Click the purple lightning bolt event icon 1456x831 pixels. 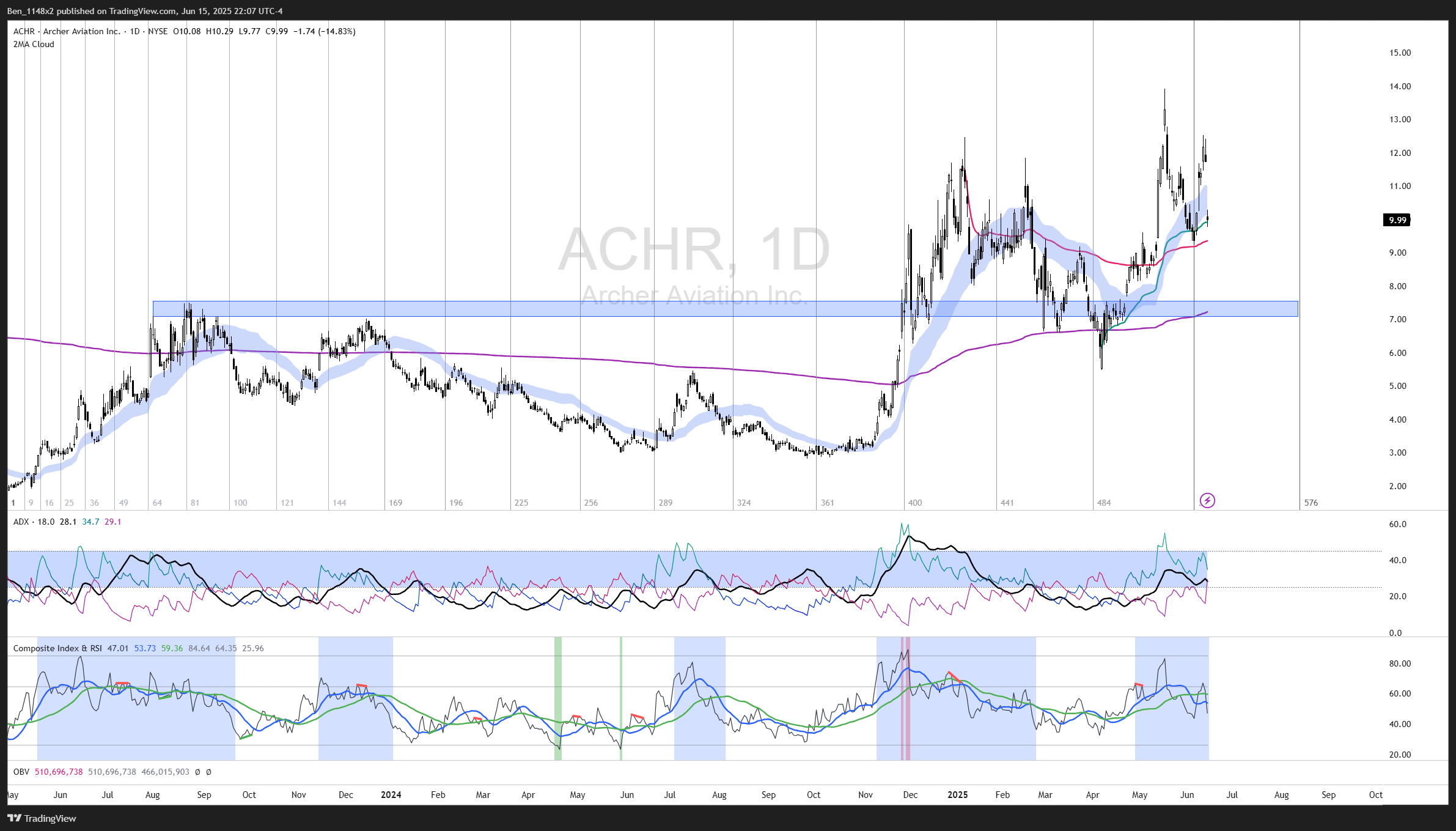[x=1207, y=501]
